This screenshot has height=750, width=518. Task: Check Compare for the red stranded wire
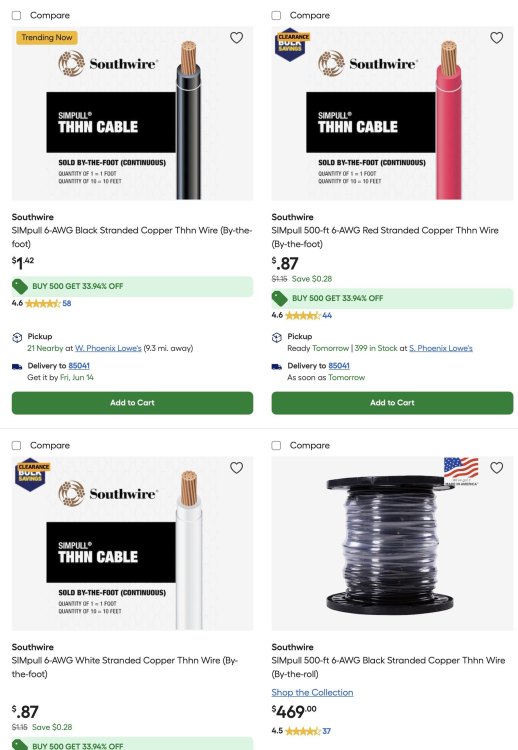tap(276, 15)
